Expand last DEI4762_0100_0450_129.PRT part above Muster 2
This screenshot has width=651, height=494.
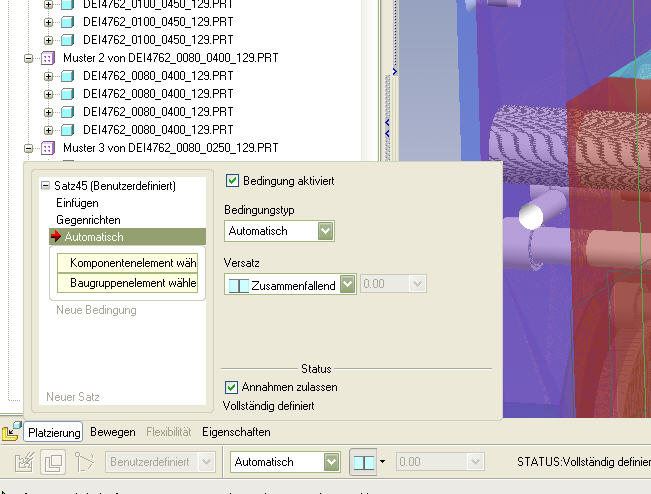[x=48, y=40]
